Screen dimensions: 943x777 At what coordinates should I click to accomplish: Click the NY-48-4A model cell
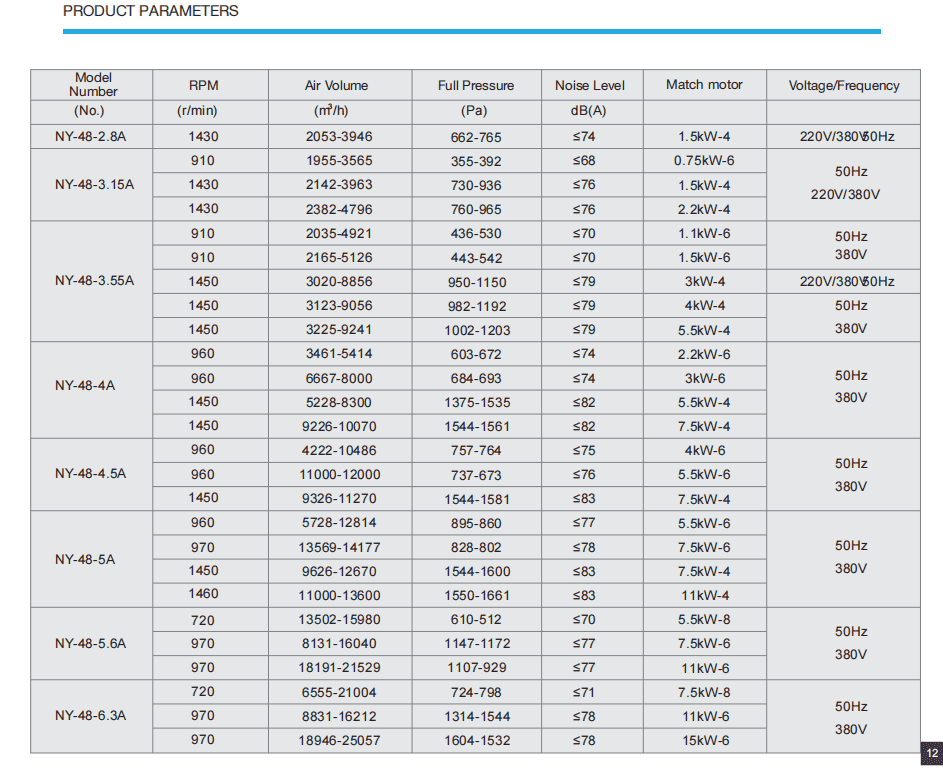pyautogui.click(x=91, y=390)
